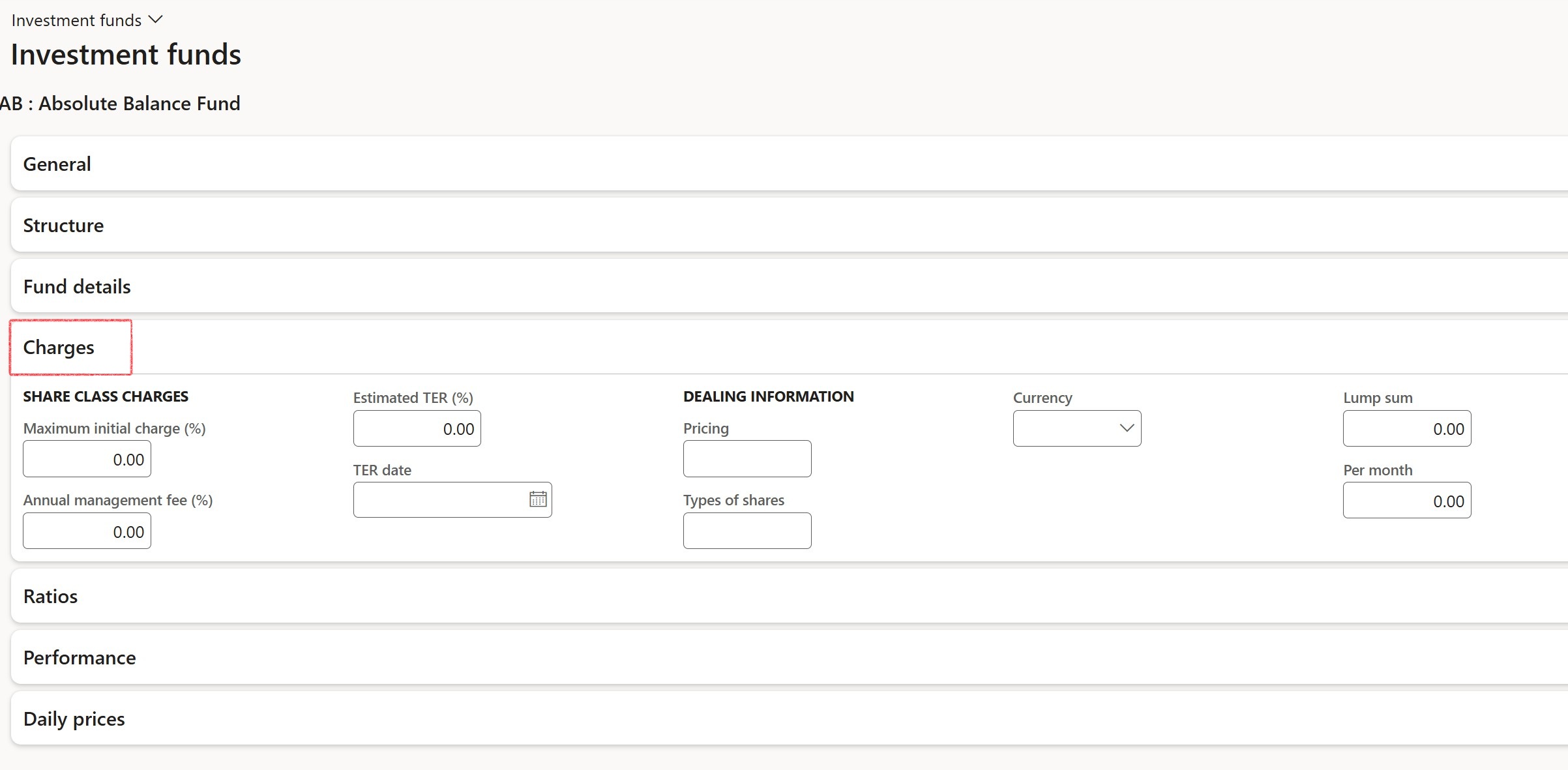Expand the Performance section
This screenshot has width=1568, height=770.
789,657
